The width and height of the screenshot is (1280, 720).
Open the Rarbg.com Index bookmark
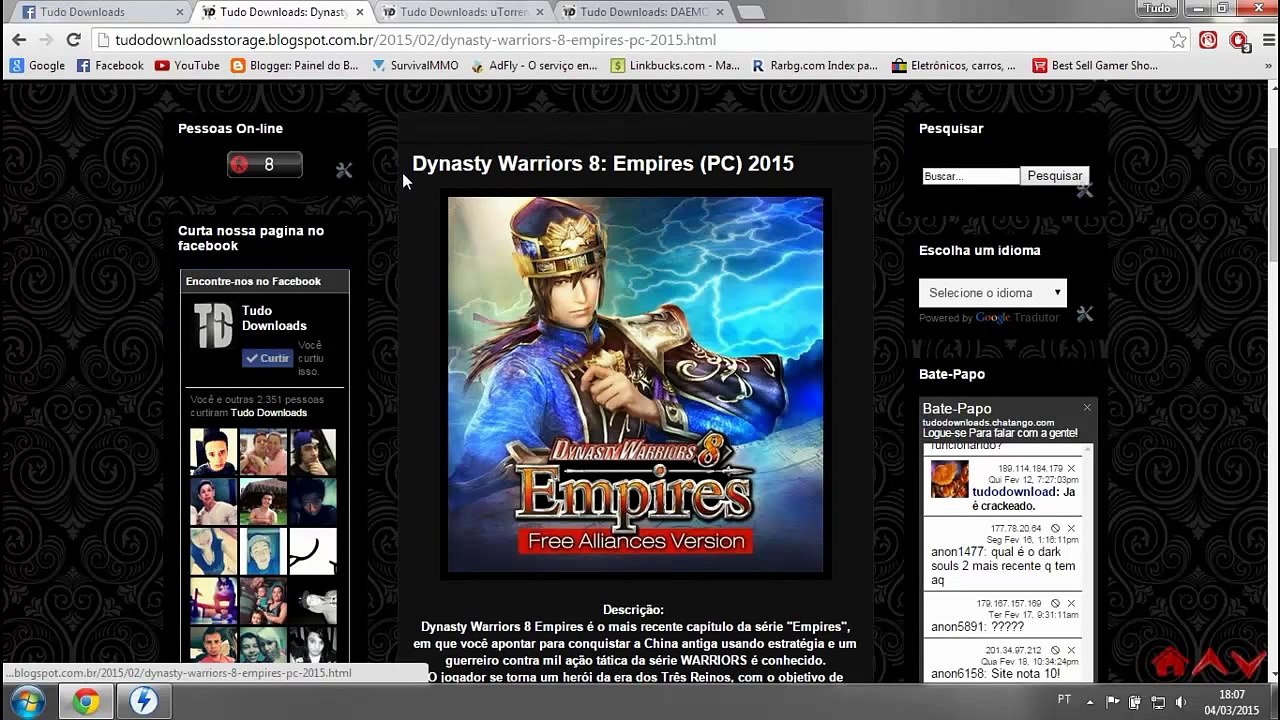click(814, 66)
